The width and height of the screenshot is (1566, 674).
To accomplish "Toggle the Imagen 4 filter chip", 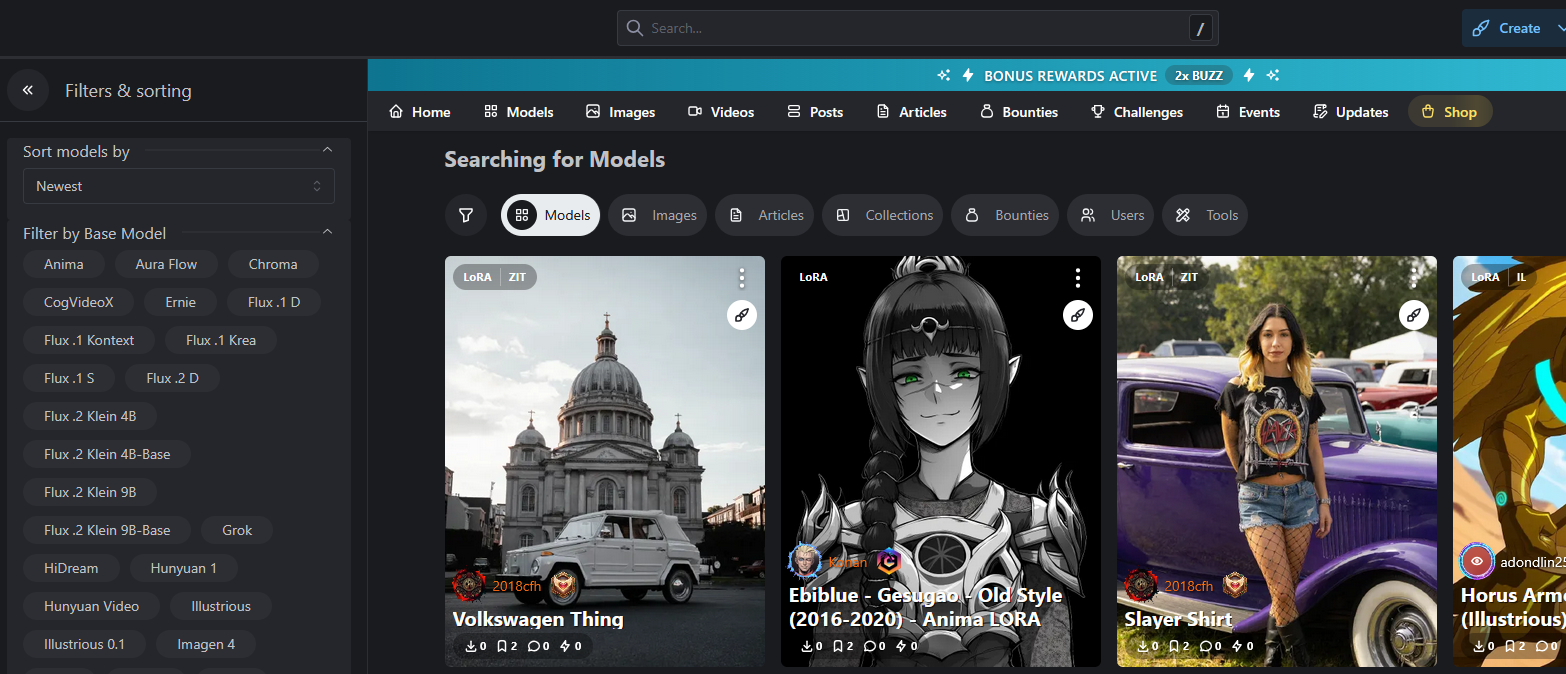I will pos(206,644).
